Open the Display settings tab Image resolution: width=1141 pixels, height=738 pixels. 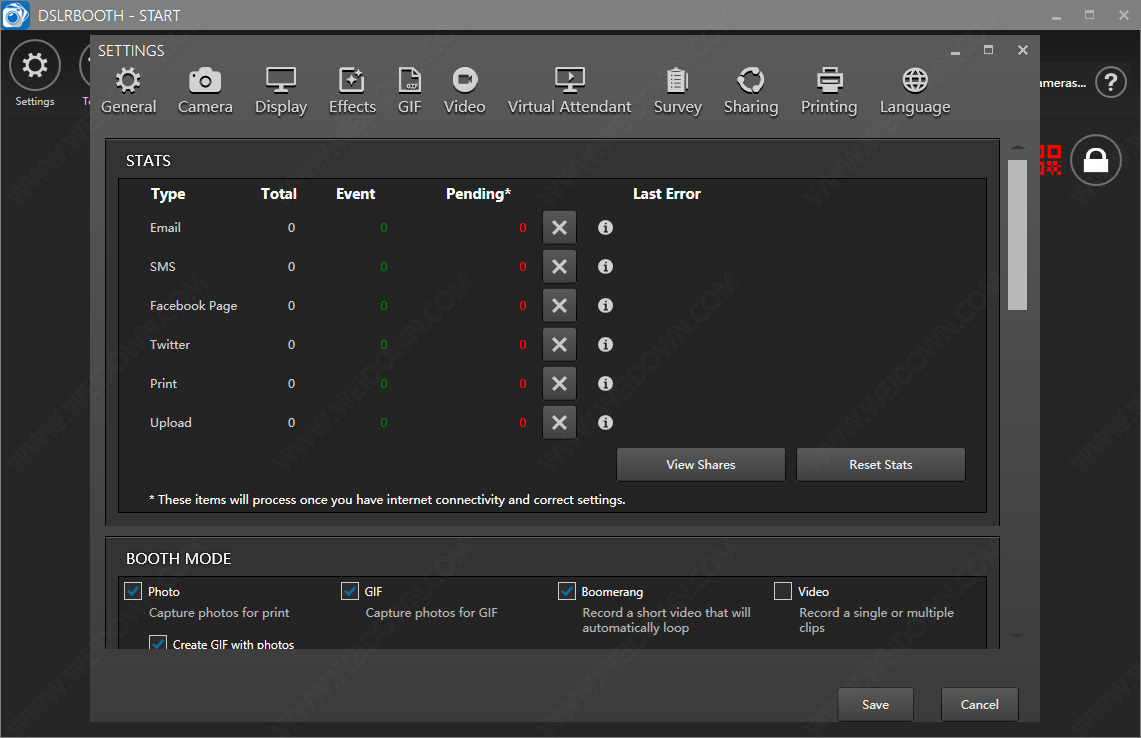click(x=281, y=91)
